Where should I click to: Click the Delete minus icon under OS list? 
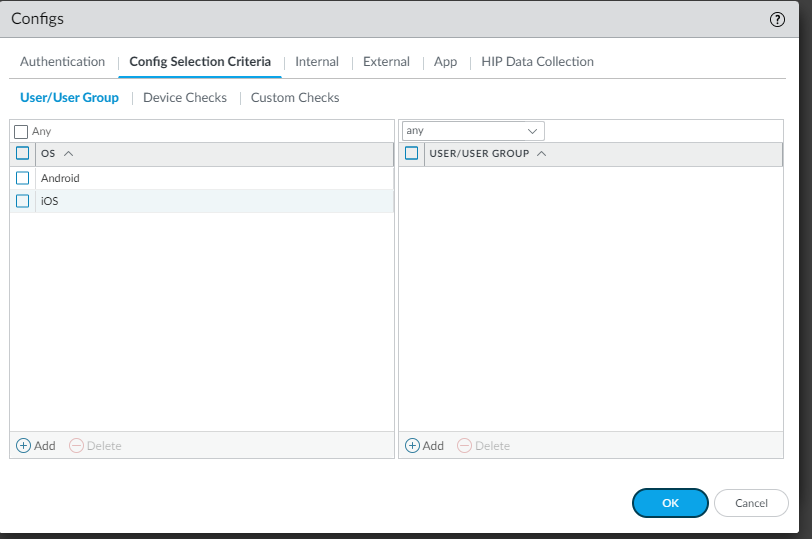point(76,446)
